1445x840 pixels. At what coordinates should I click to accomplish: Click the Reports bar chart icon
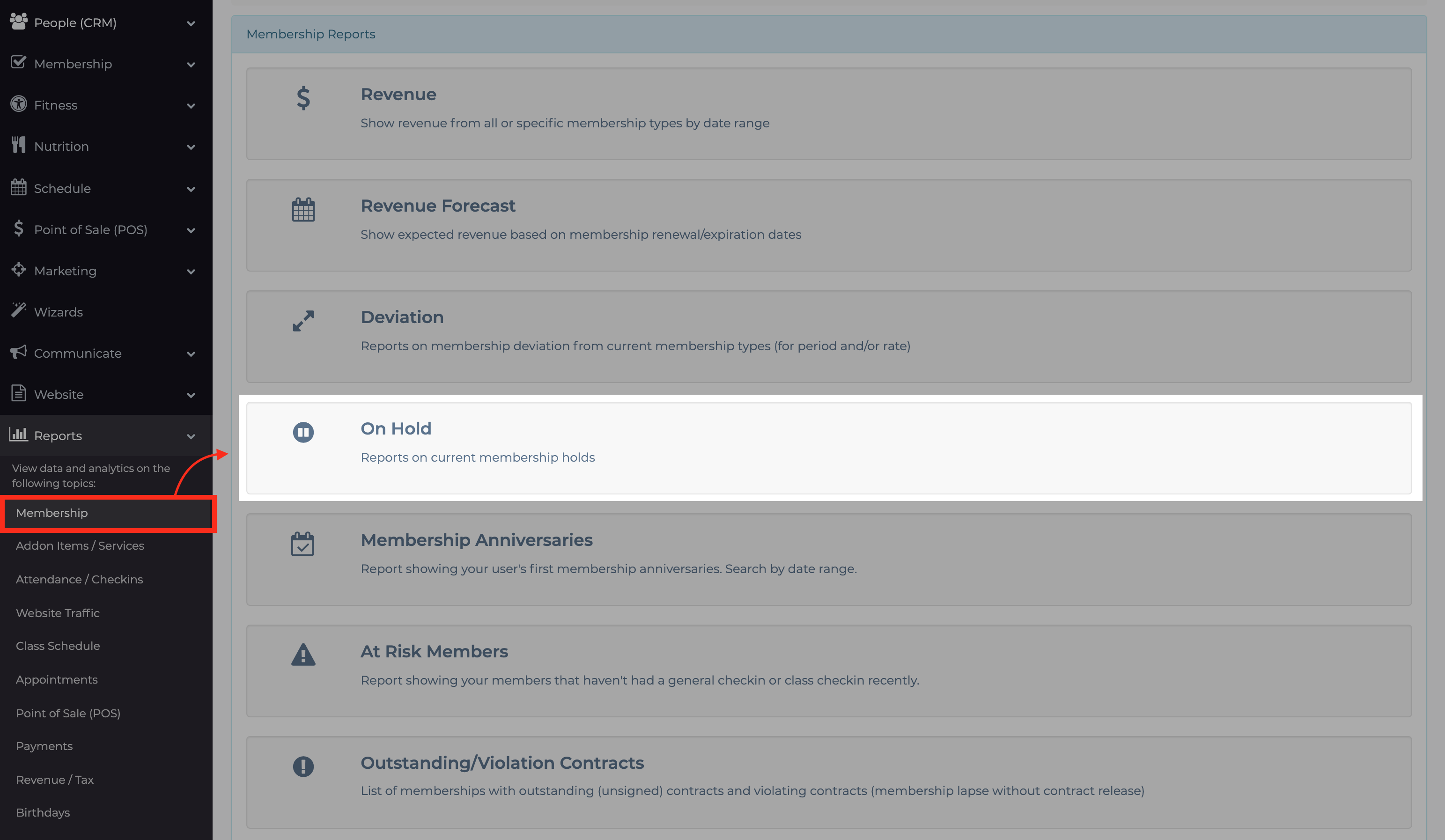click(18, 434)
